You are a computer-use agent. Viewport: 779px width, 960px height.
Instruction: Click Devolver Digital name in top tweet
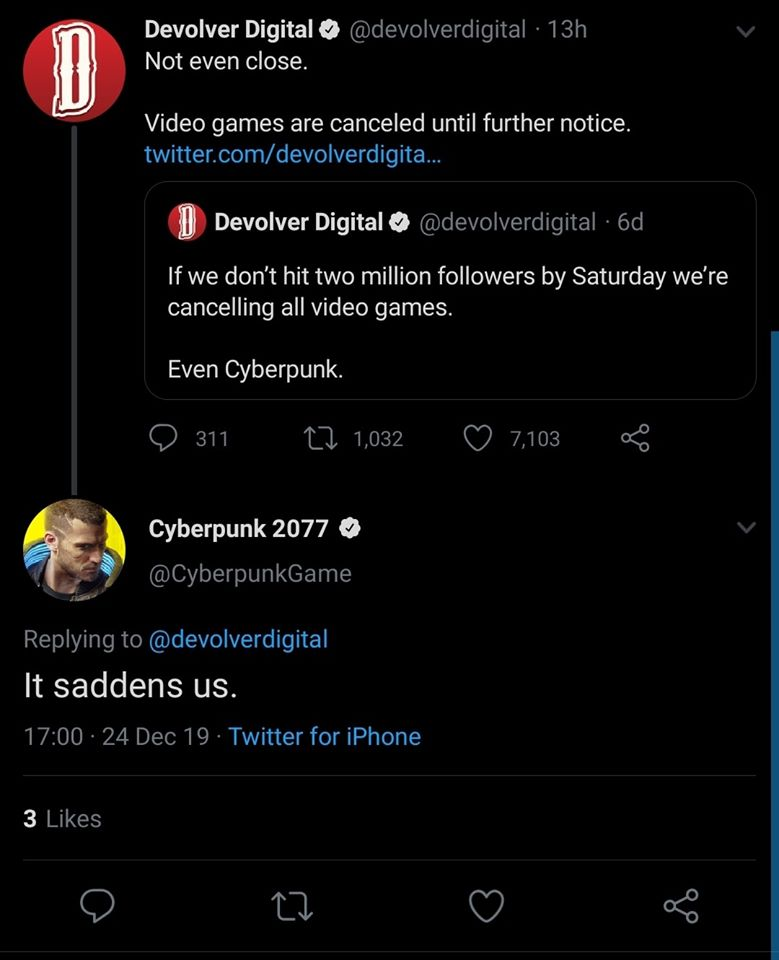coord(229,29)
